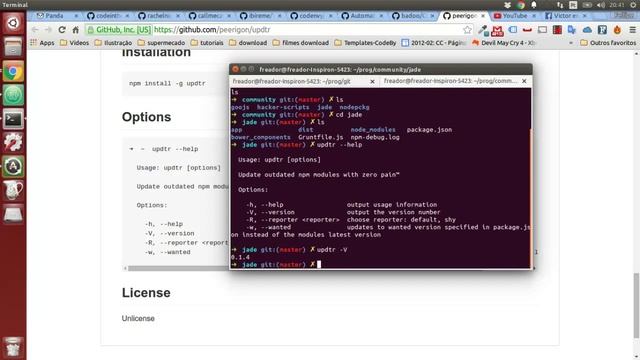Image resolution: width=640 pixels, height=360 pixels.
Task: Open the green round app in dock
Action: click(13, 95)
